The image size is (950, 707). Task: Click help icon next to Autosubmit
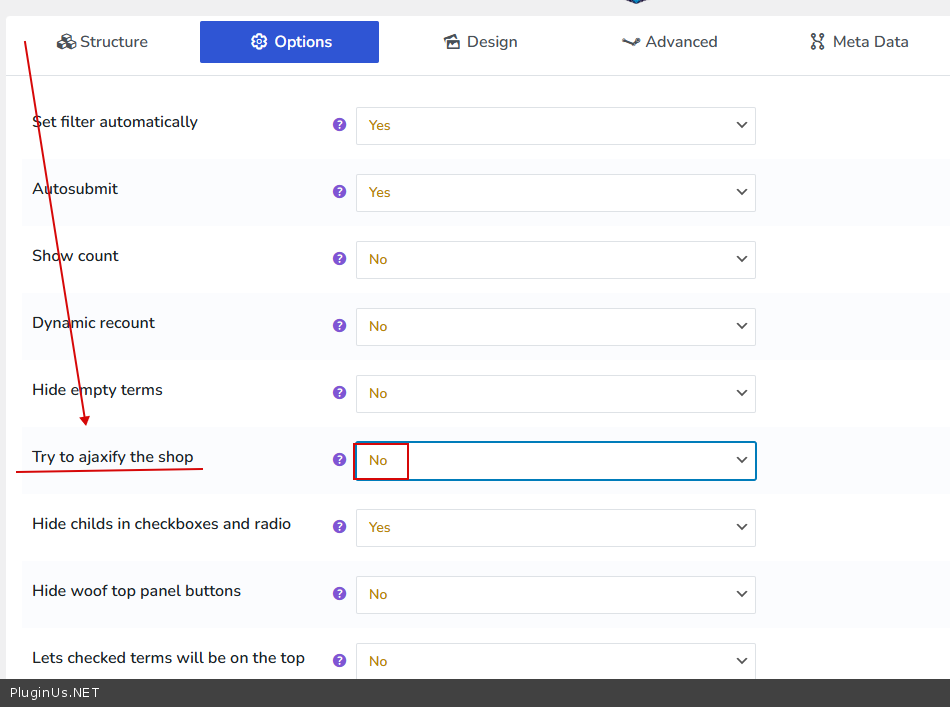[x=339, y=192]
